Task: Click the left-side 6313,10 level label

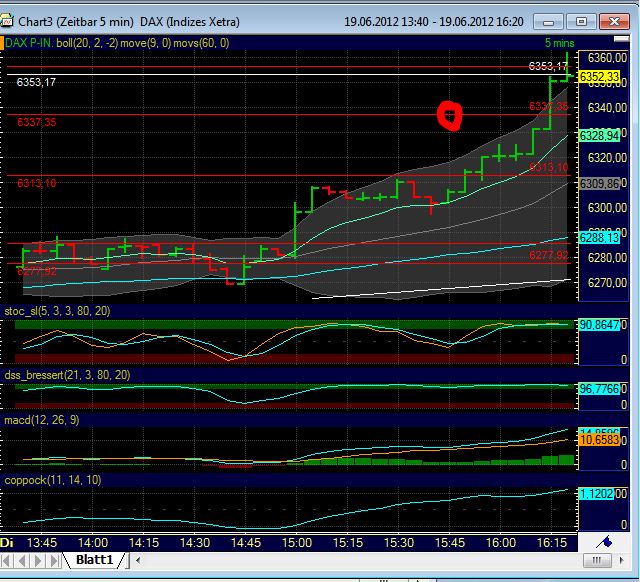Action: point(37,183)
